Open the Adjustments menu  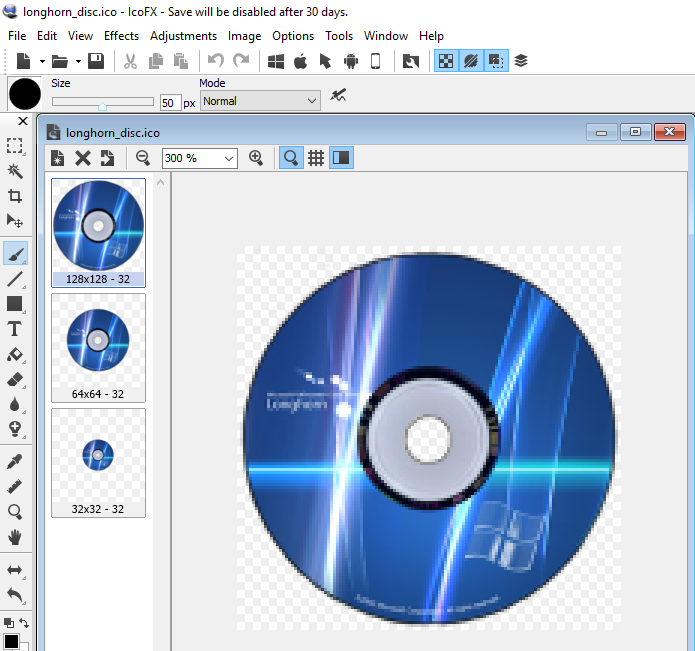(x=184, y=36)
